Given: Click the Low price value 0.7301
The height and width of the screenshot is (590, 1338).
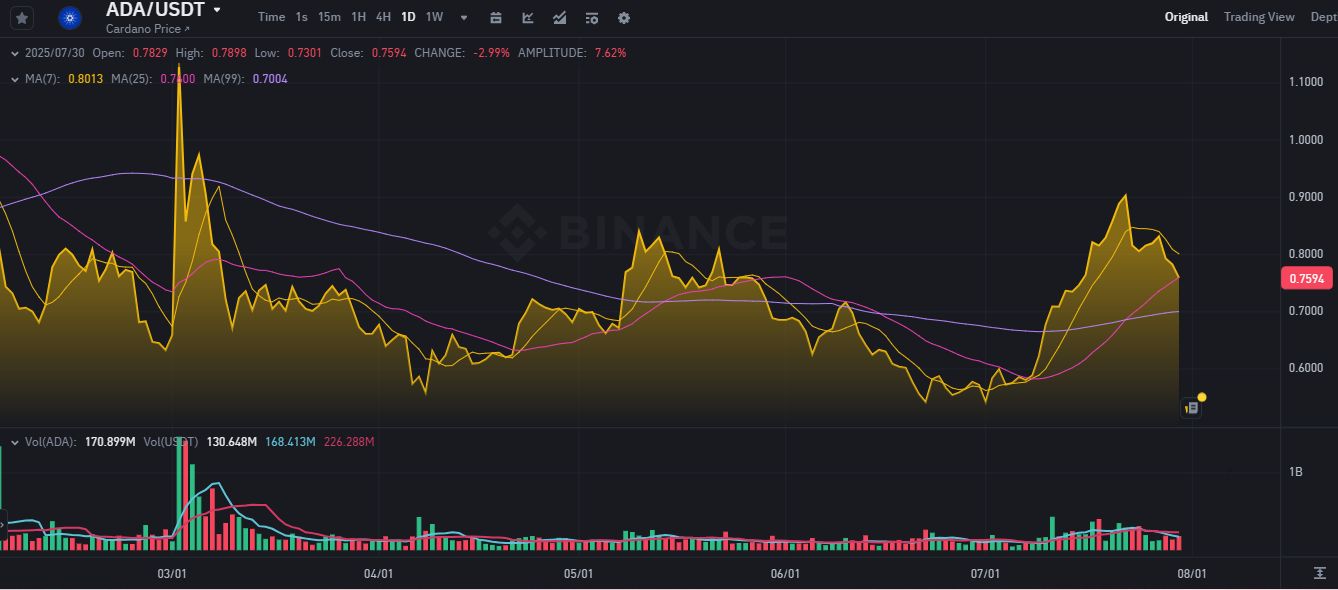Looking at the screenshot, I should [304, 53].
